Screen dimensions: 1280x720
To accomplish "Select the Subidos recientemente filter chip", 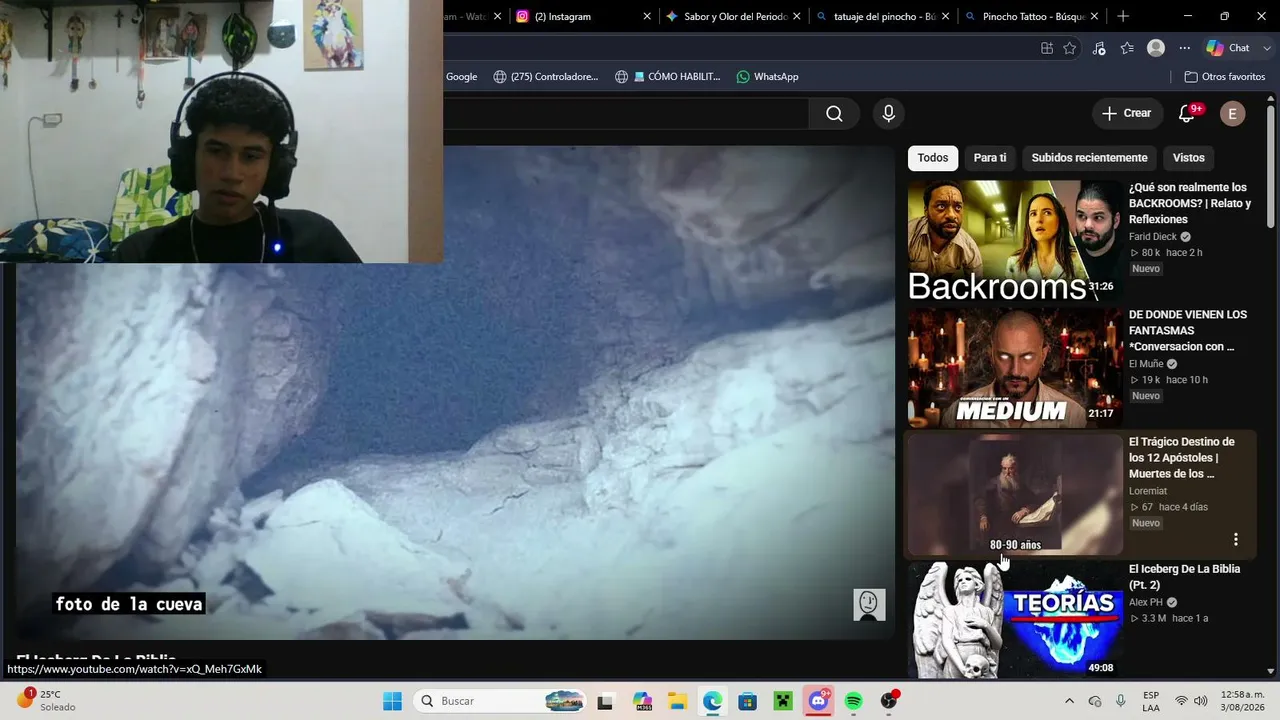I will click(x=1089, y=158).
